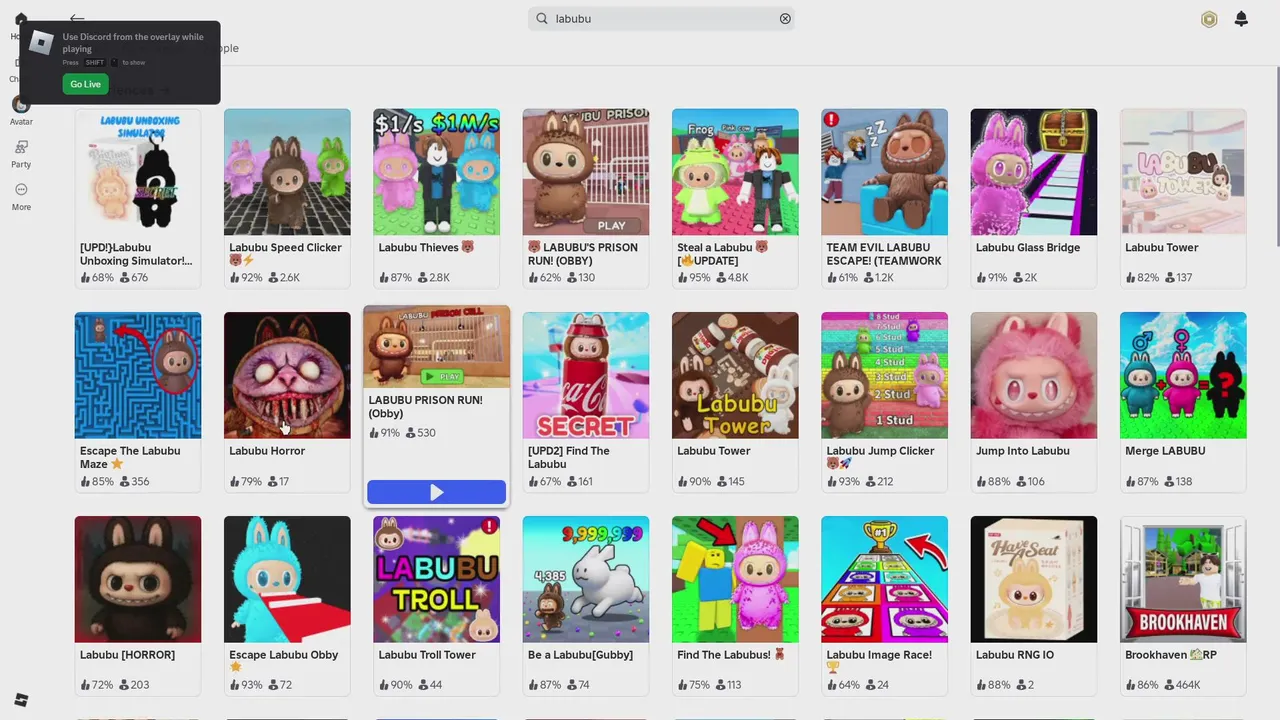Open the Robux balance icon
Screen dimensions: 1280x720
pyautogui.click(x=1209, y=19)
